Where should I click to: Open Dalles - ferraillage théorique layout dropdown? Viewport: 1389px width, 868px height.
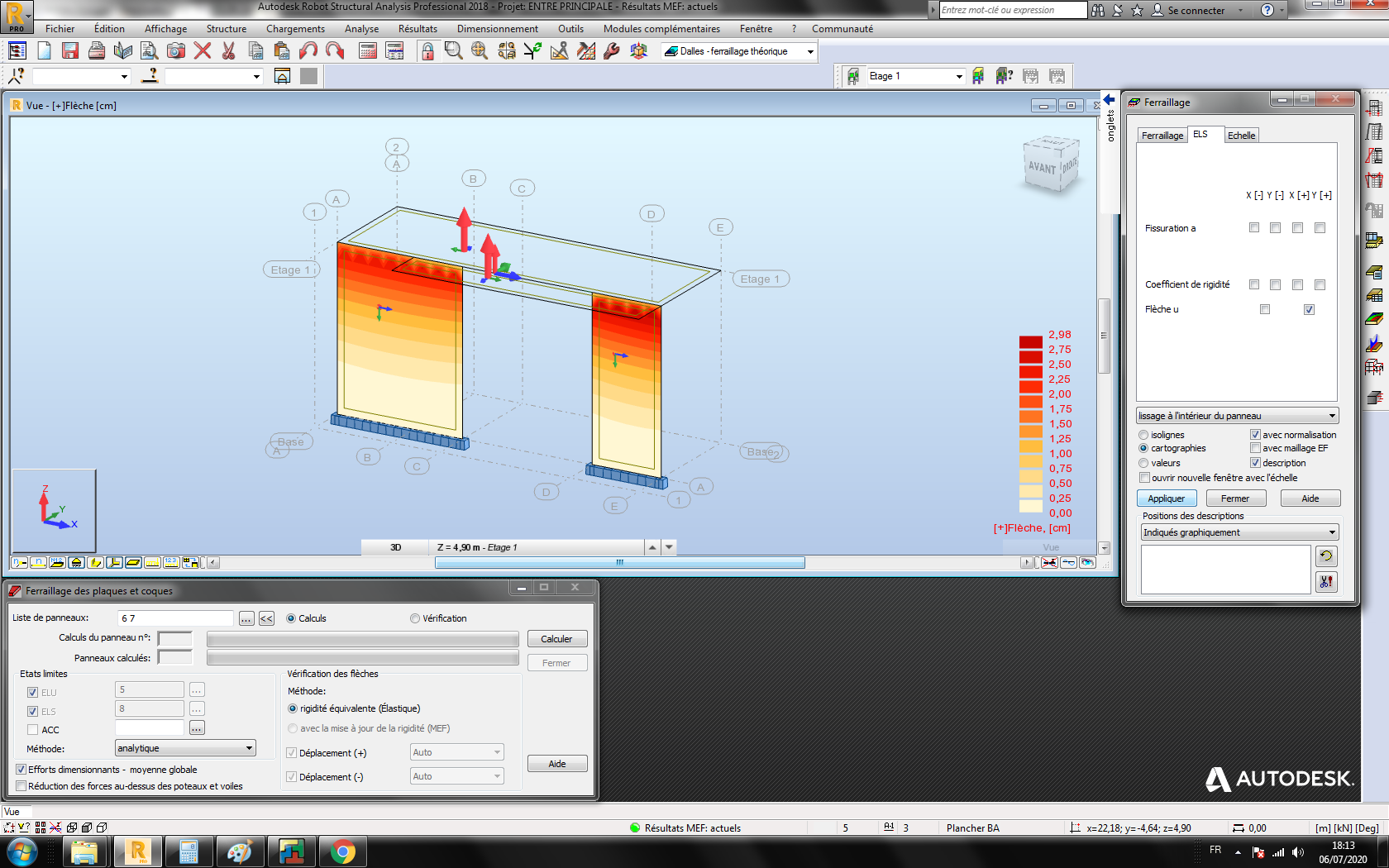point(810,51)
